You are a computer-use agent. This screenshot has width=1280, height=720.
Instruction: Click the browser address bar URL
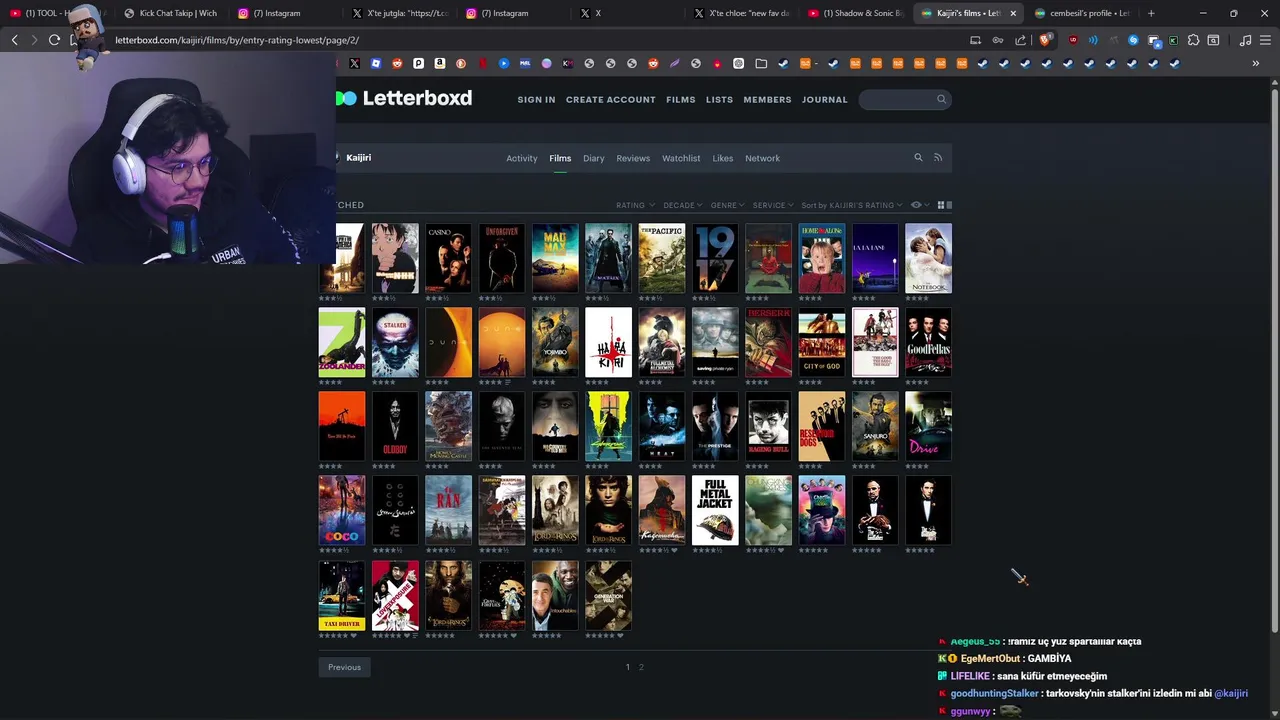click(x=237, y=40)
